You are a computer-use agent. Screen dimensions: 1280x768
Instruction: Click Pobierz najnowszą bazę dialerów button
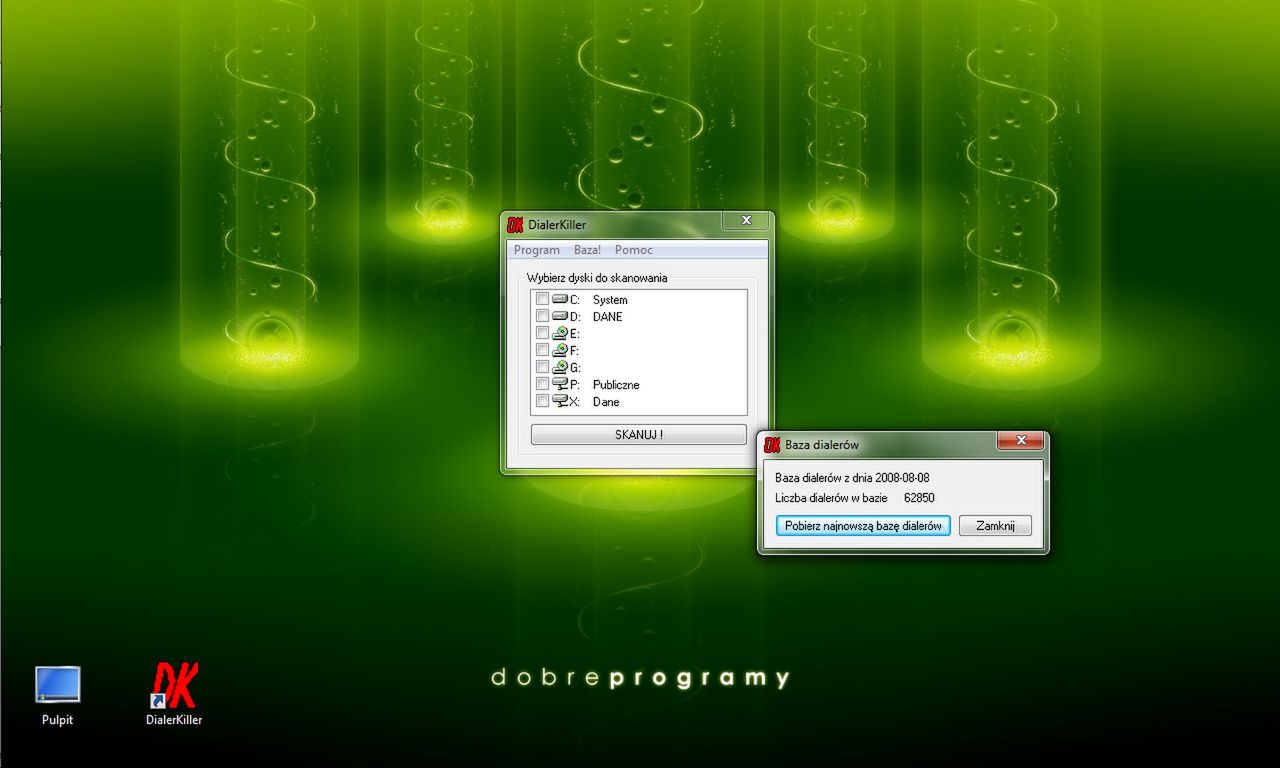863,526
